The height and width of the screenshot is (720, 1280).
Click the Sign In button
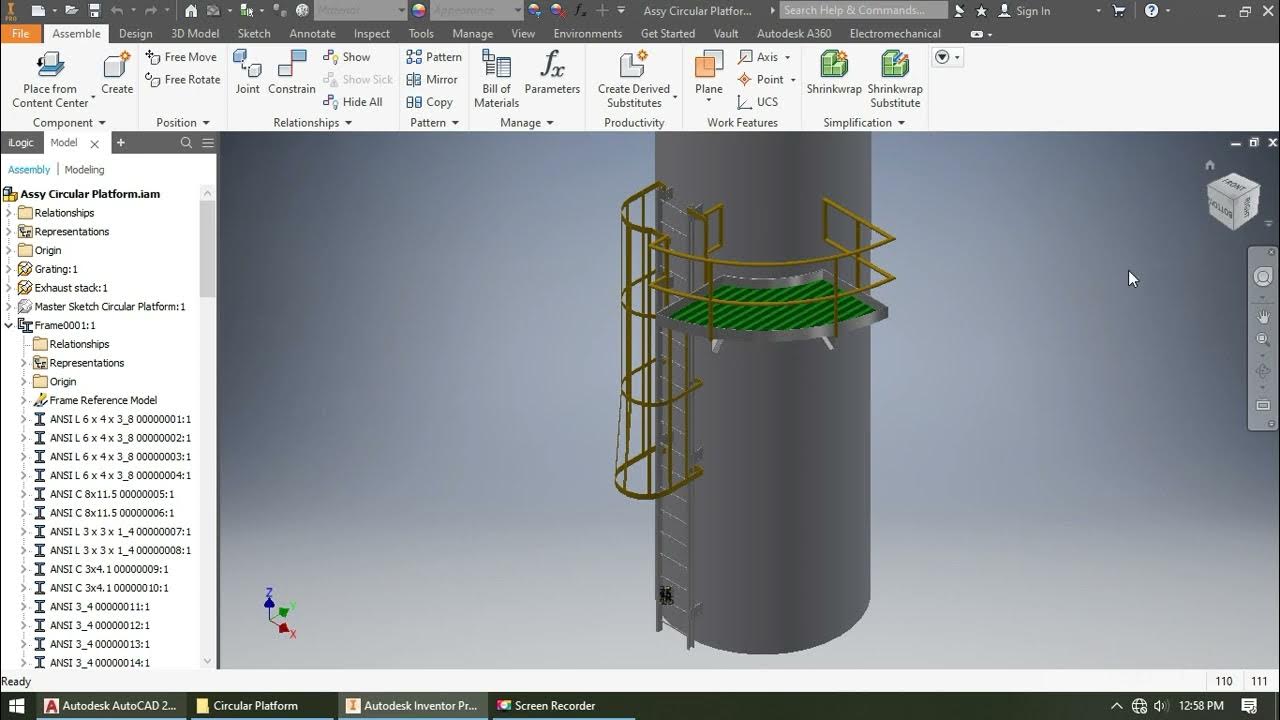coord(1025,11)
